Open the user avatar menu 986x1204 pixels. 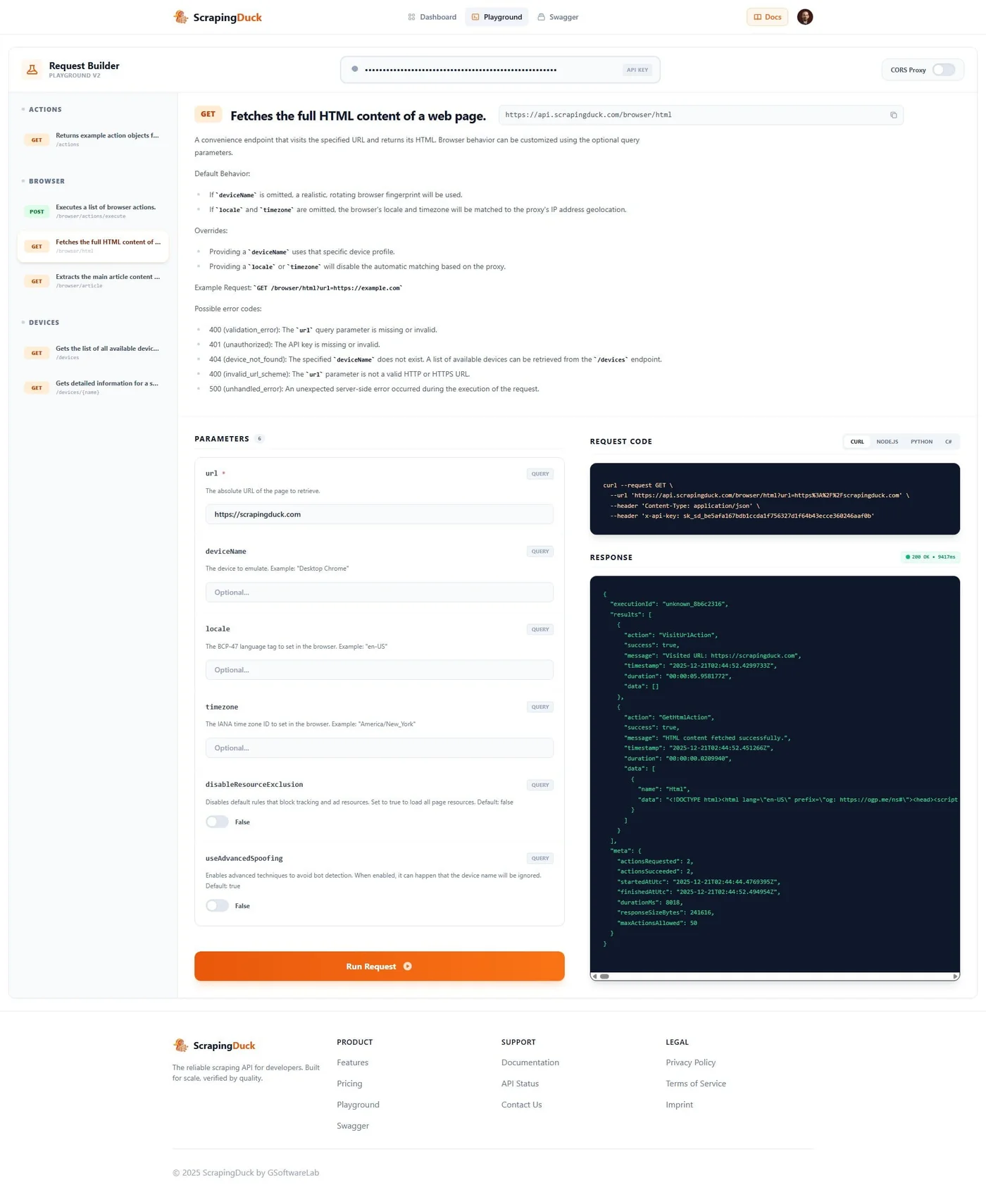[805, 17]
